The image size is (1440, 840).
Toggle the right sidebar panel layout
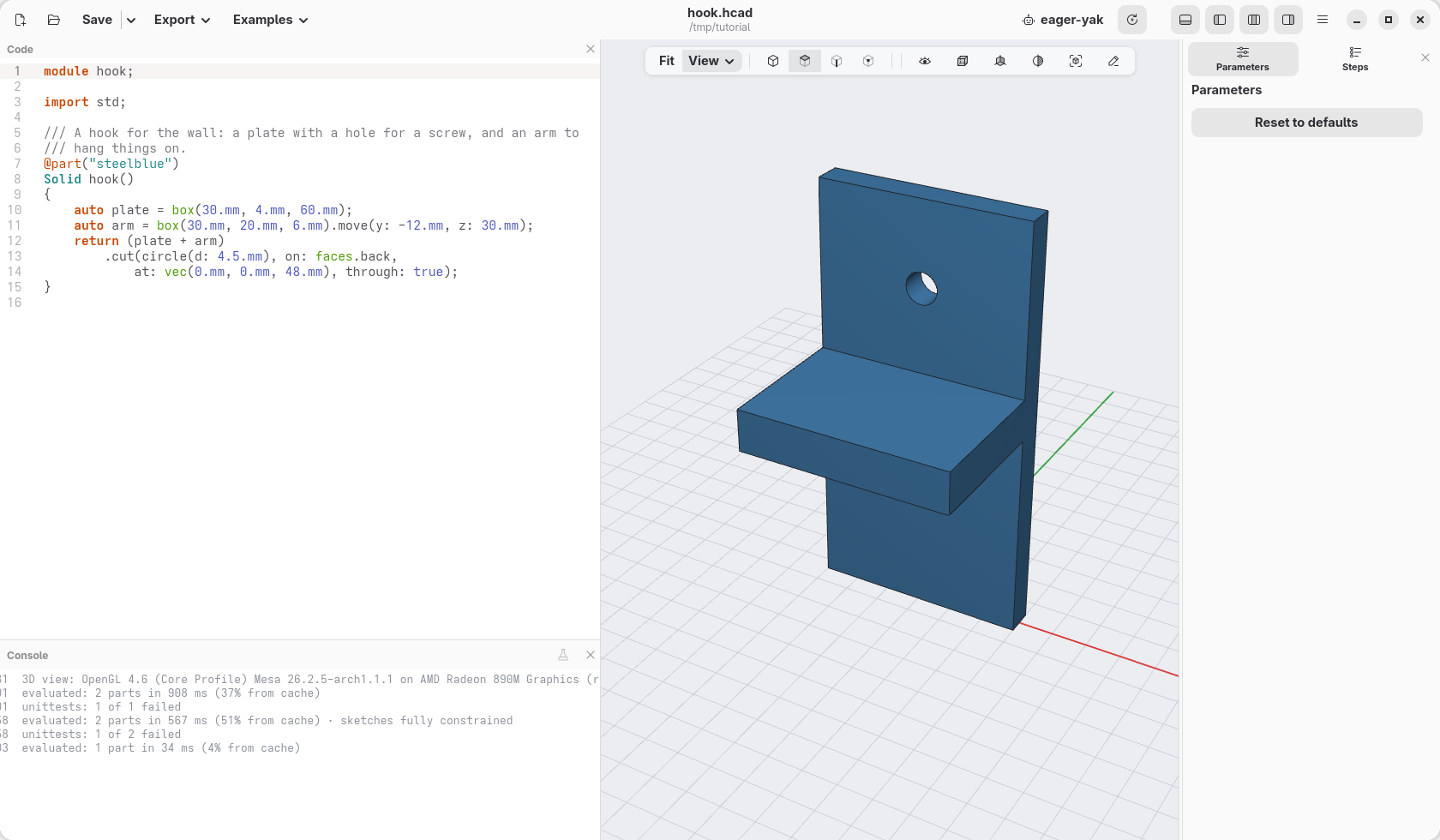click(1288, 20)
